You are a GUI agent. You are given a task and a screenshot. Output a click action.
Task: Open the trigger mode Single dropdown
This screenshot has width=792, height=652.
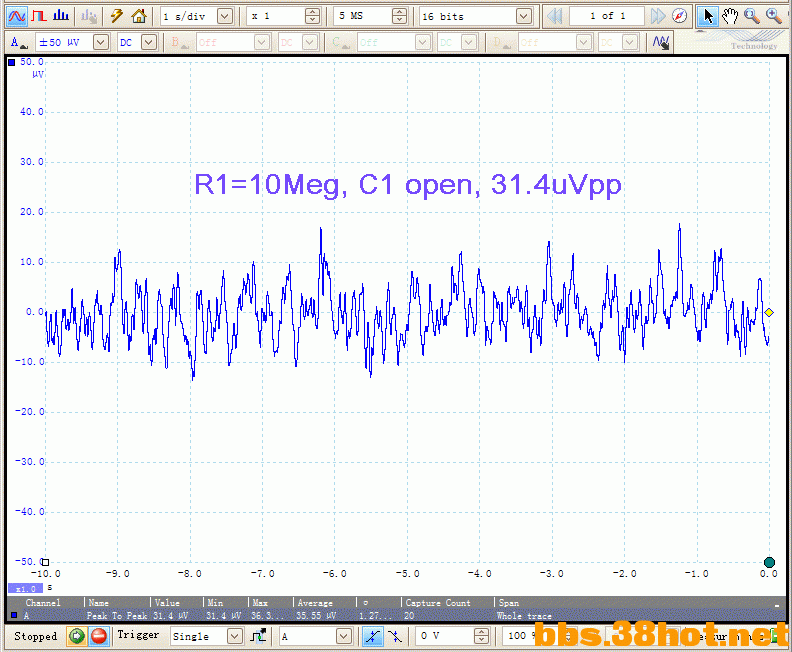point(234,636)
